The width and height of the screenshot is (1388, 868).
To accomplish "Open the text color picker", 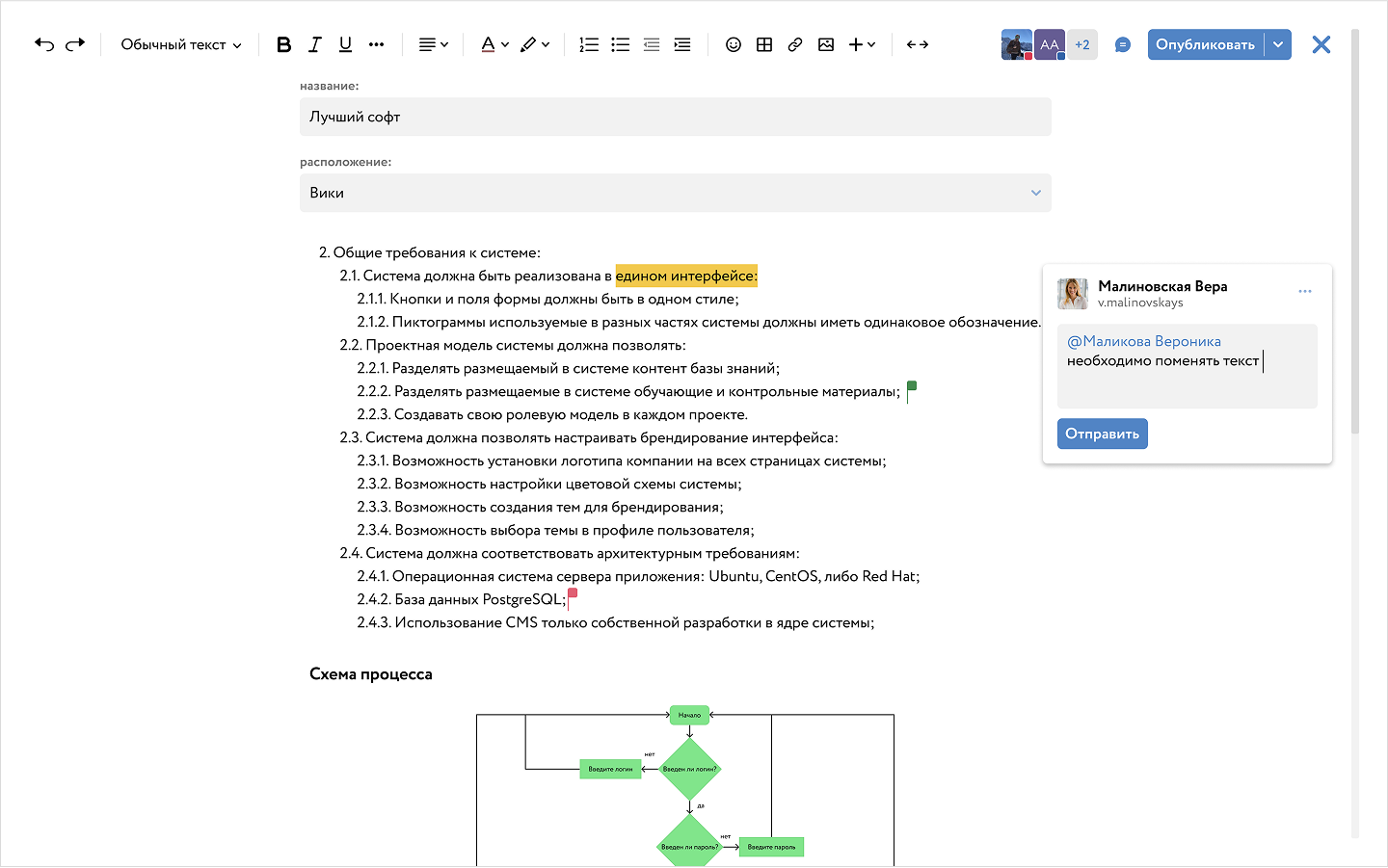I will click(x=494, y=44).
